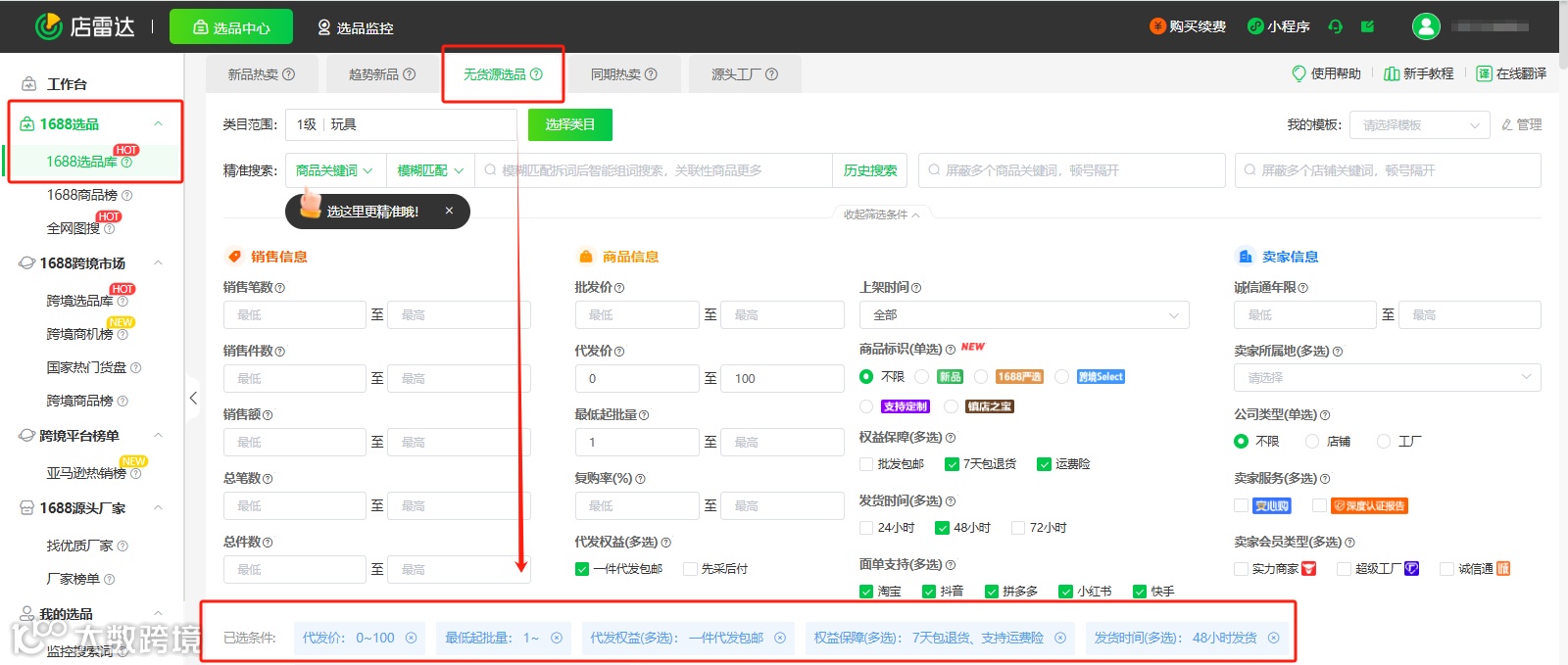1568x665 pixels.
Task: Open the 请选择模板 template dropdown
Action: tap(1420, 125)
